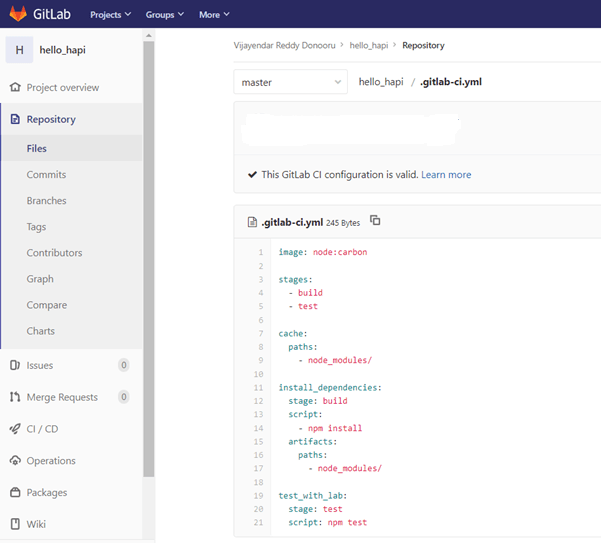601x543 pixels.
Task: Click the Merge Requests count badge
Action: (123, 397)
